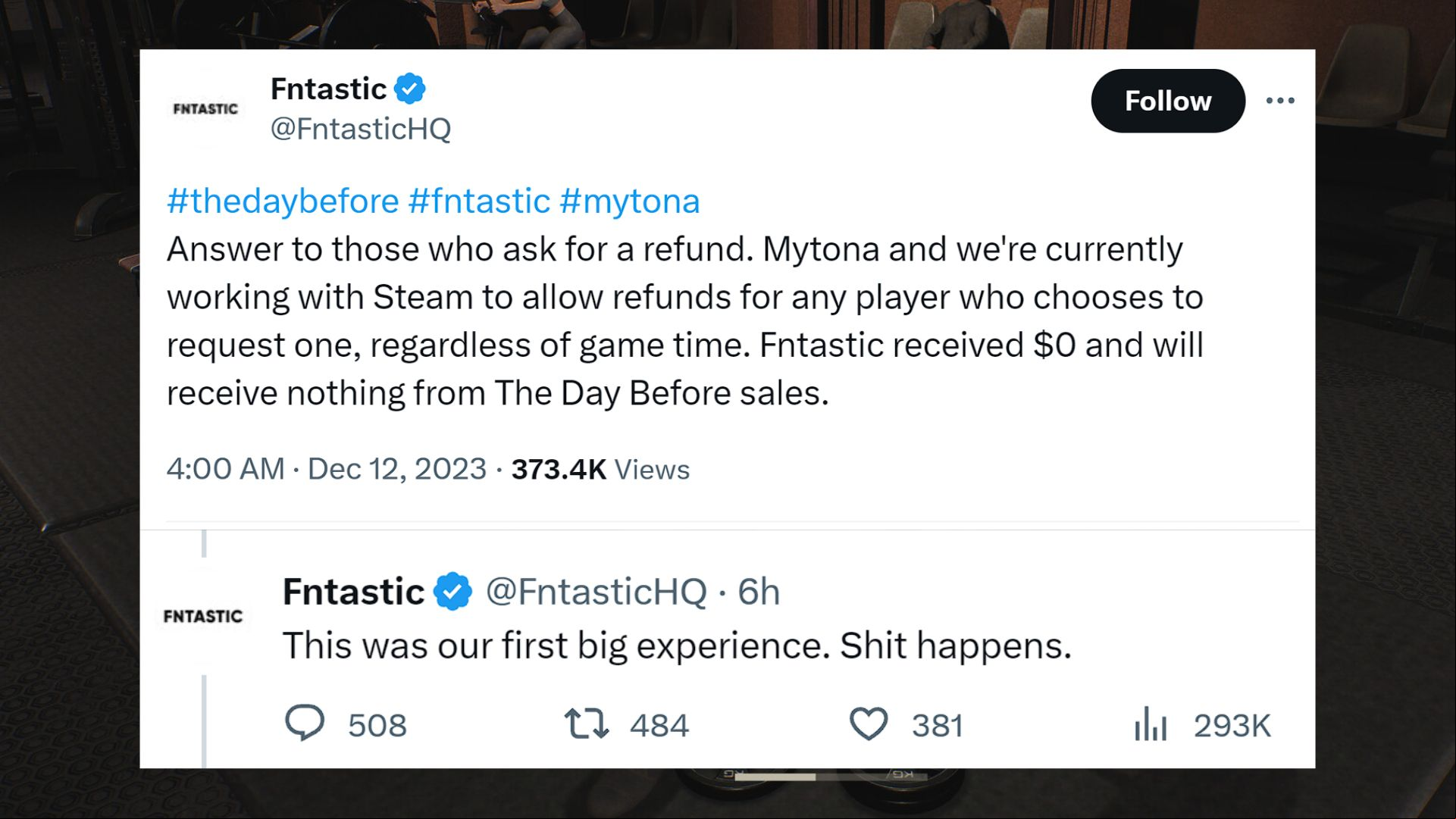
Task: Open the #thedaybefore hashtag
Action: [x=283, y=202]
